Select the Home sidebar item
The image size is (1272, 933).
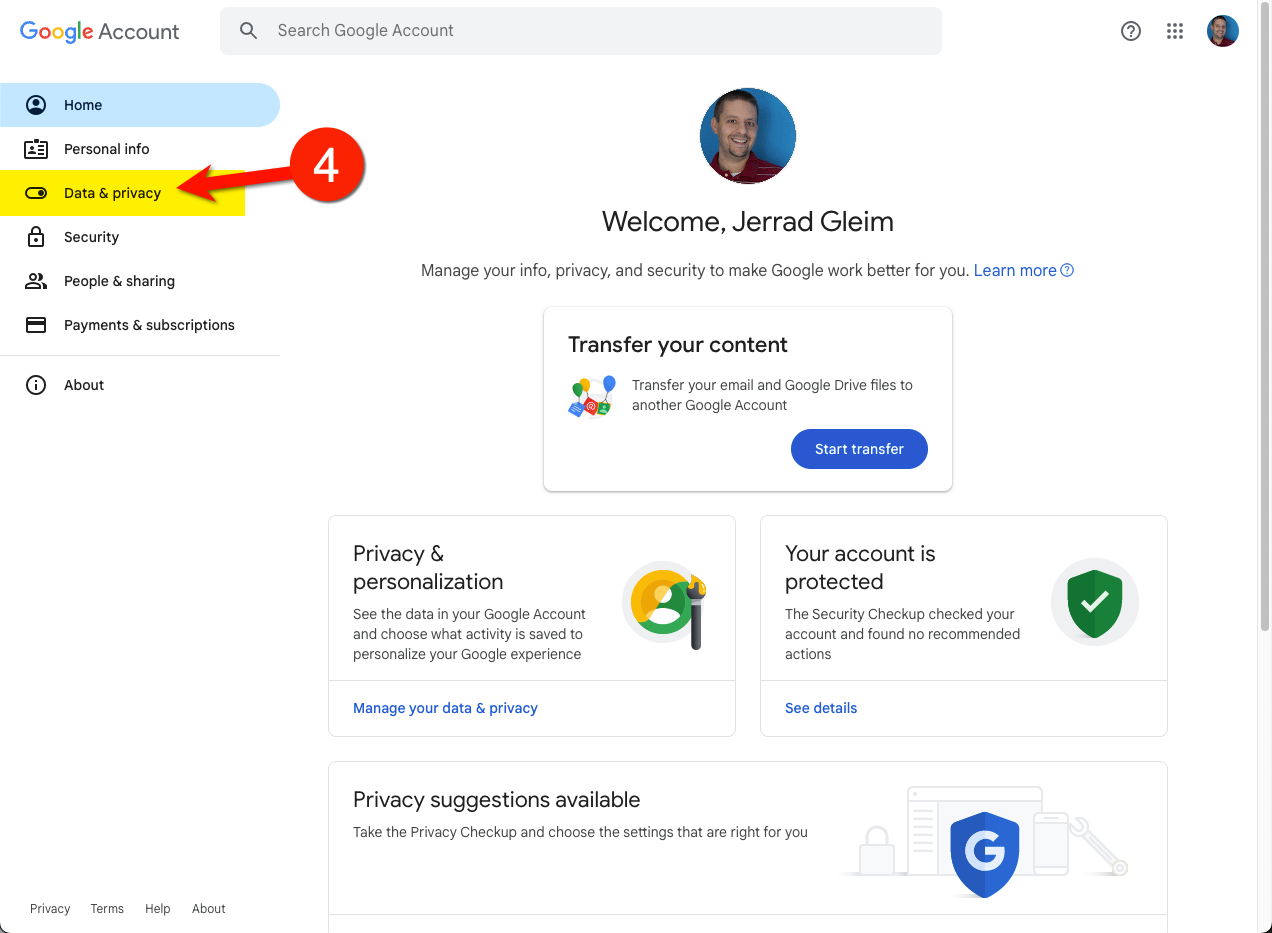83,105
